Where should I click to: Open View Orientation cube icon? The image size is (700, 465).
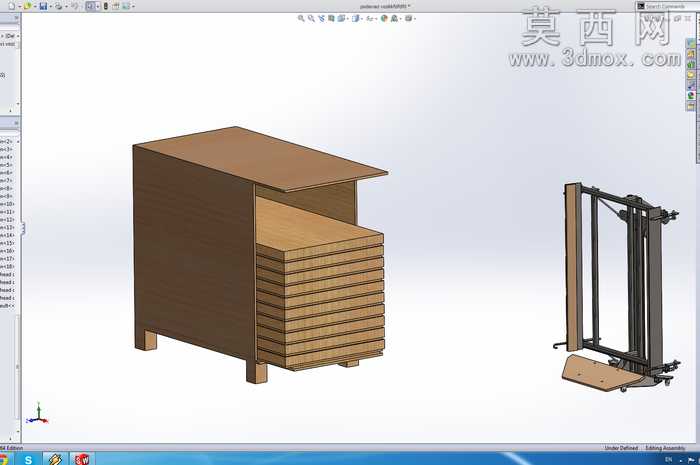click(x=342, y=19)
